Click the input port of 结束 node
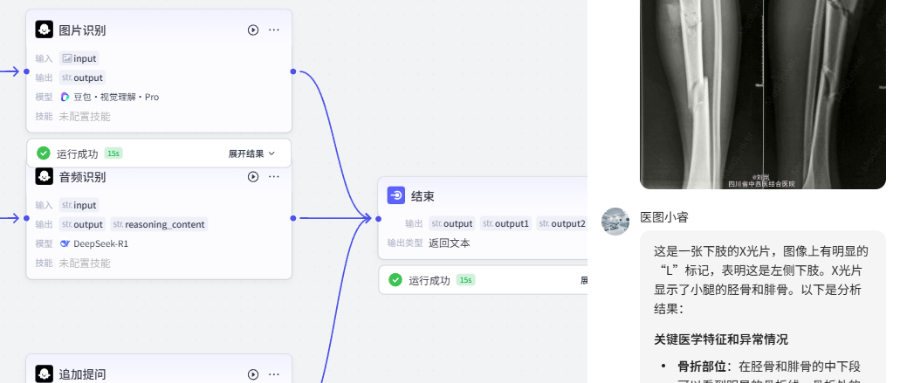 pos(378,219)
